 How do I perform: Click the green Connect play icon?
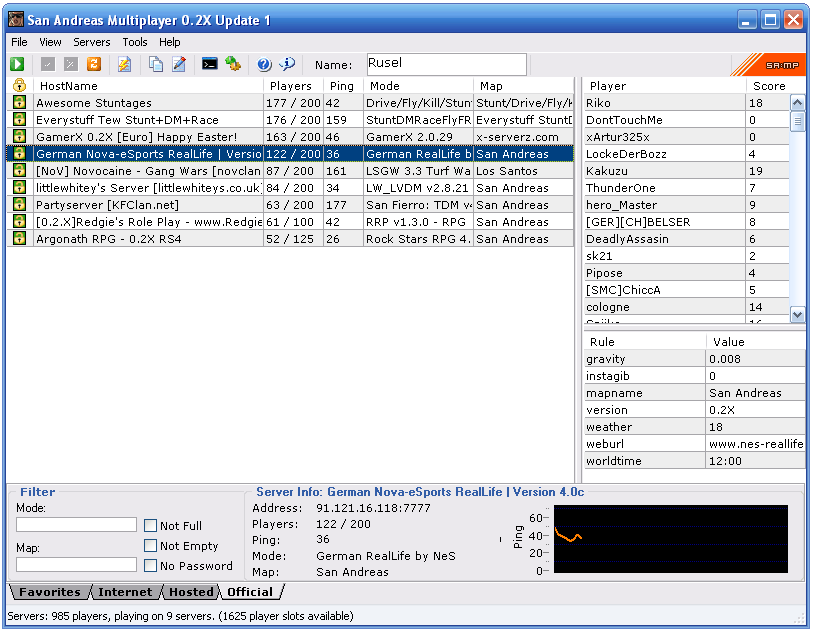click(x=17, y=64)
